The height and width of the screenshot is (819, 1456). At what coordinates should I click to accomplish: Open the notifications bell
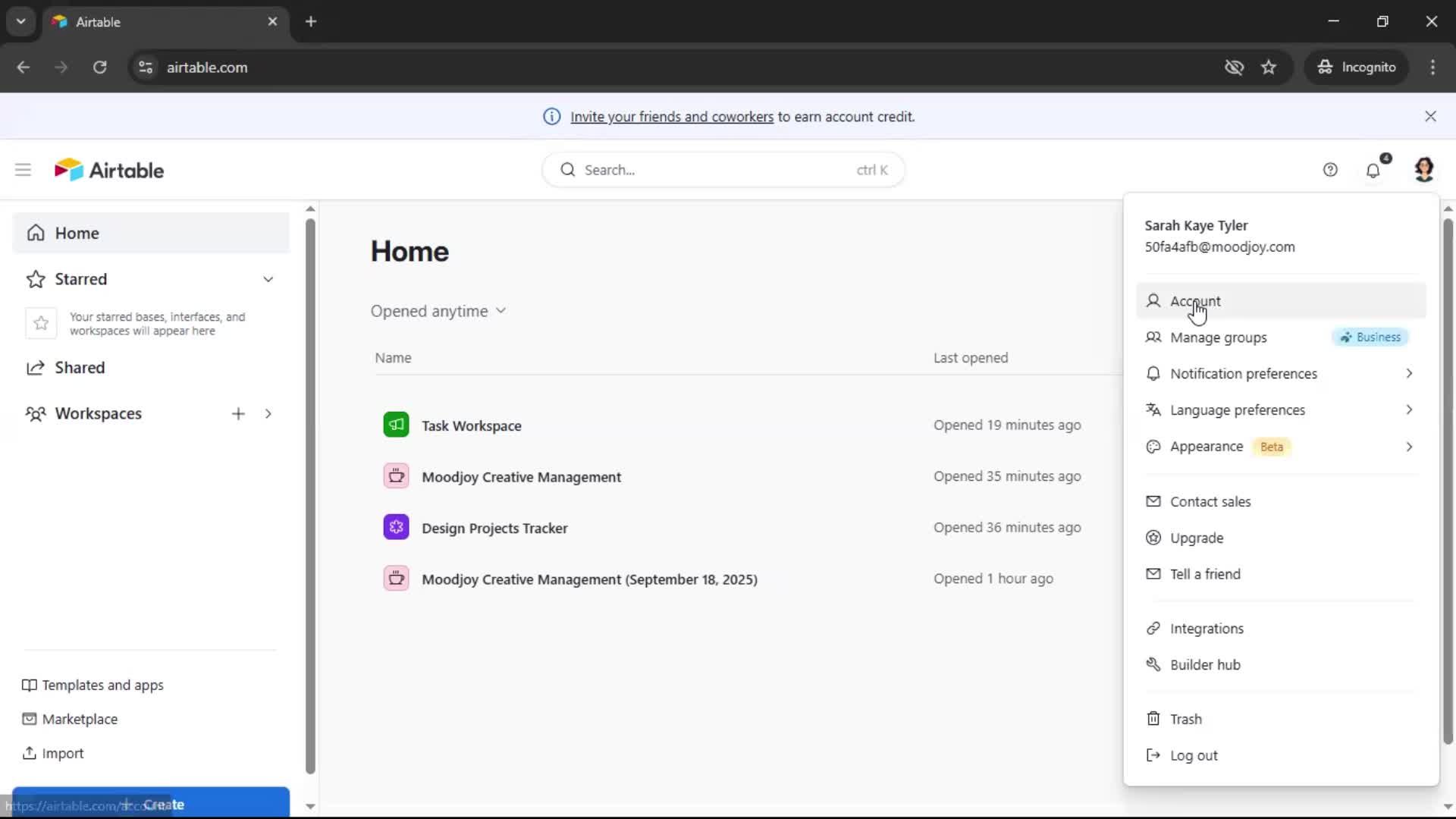click(x=1373, y=170)
